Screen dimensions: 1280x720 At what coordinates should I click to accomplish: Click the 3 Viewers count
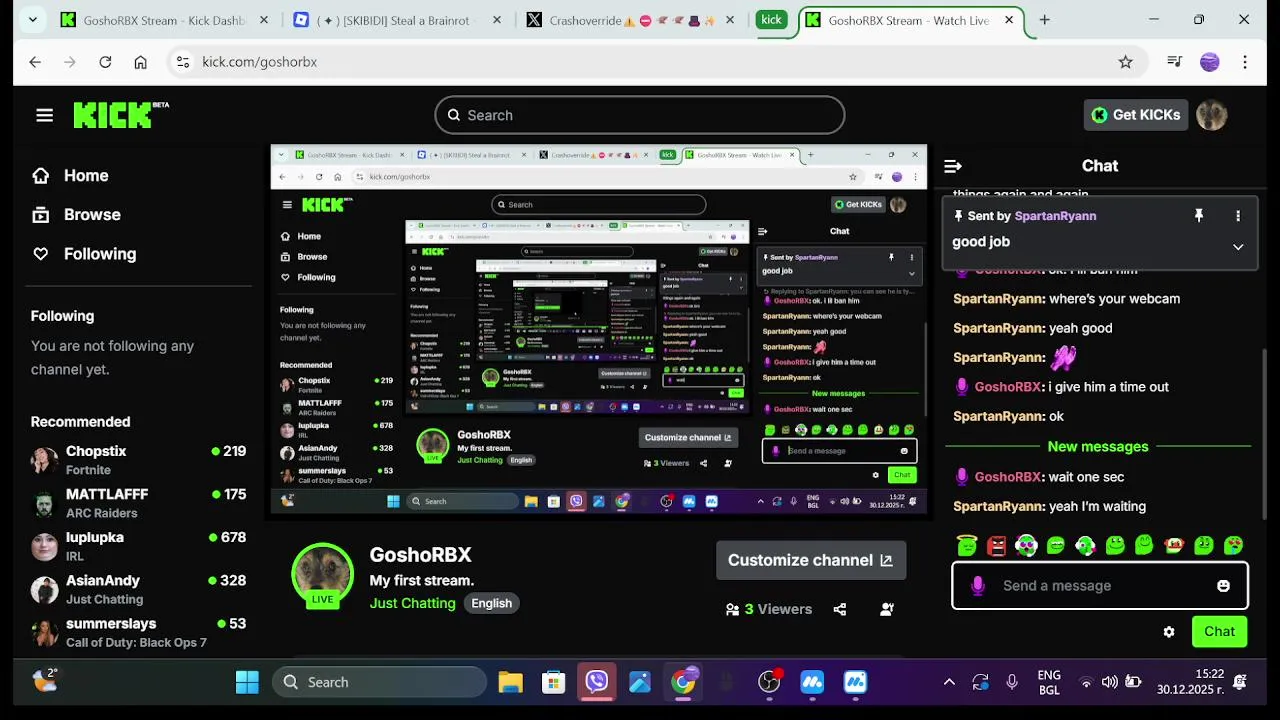tap(768, 609)
